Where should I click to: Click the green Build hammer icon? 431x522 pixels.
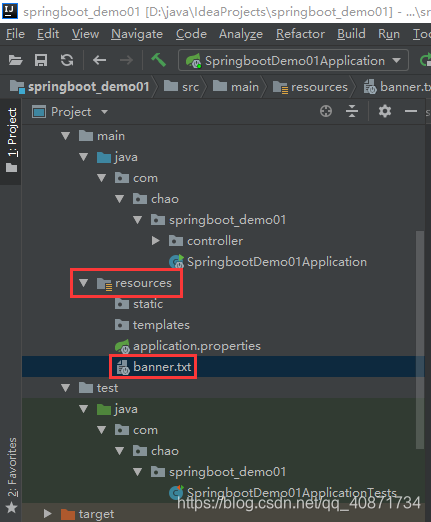coord(158,60)
